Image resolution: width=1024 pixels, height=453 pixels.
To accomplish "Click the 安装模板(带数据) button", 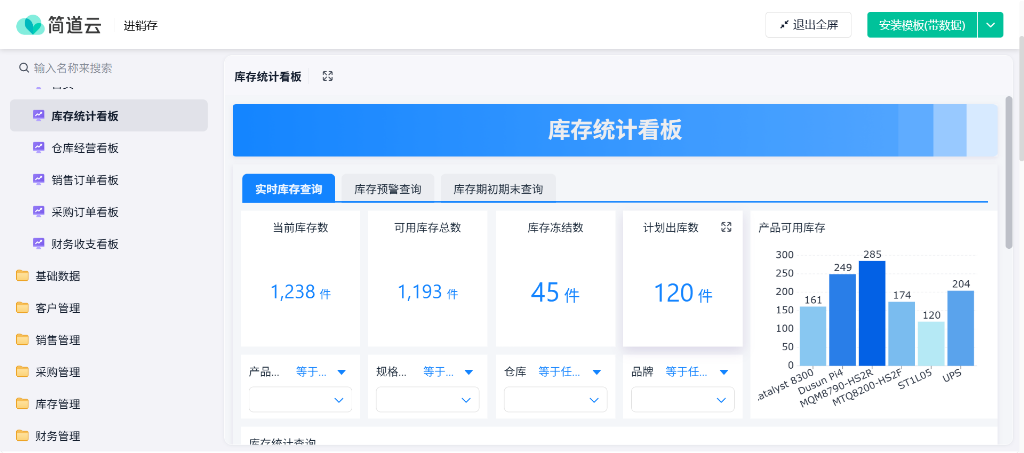I will click(x=922, y=25).
